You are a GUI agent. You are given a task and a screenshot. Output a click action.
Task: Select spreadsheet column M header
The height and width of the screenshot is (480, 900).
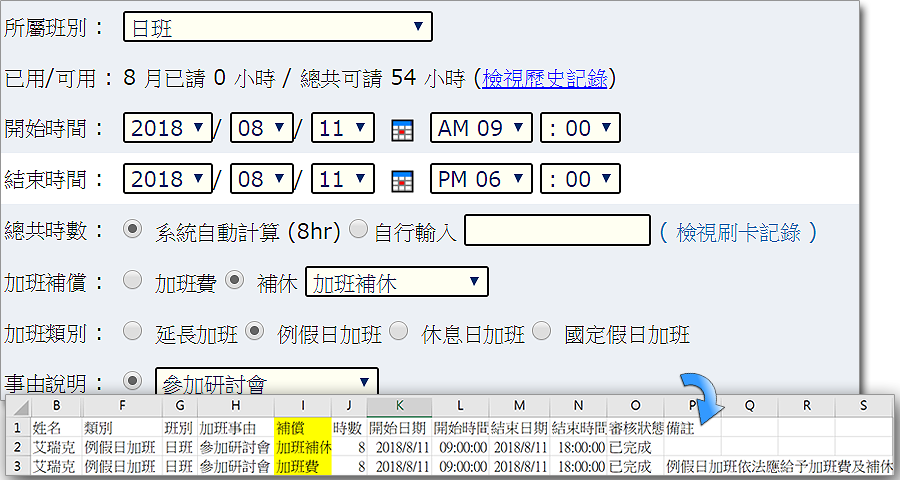click(519, 406)
